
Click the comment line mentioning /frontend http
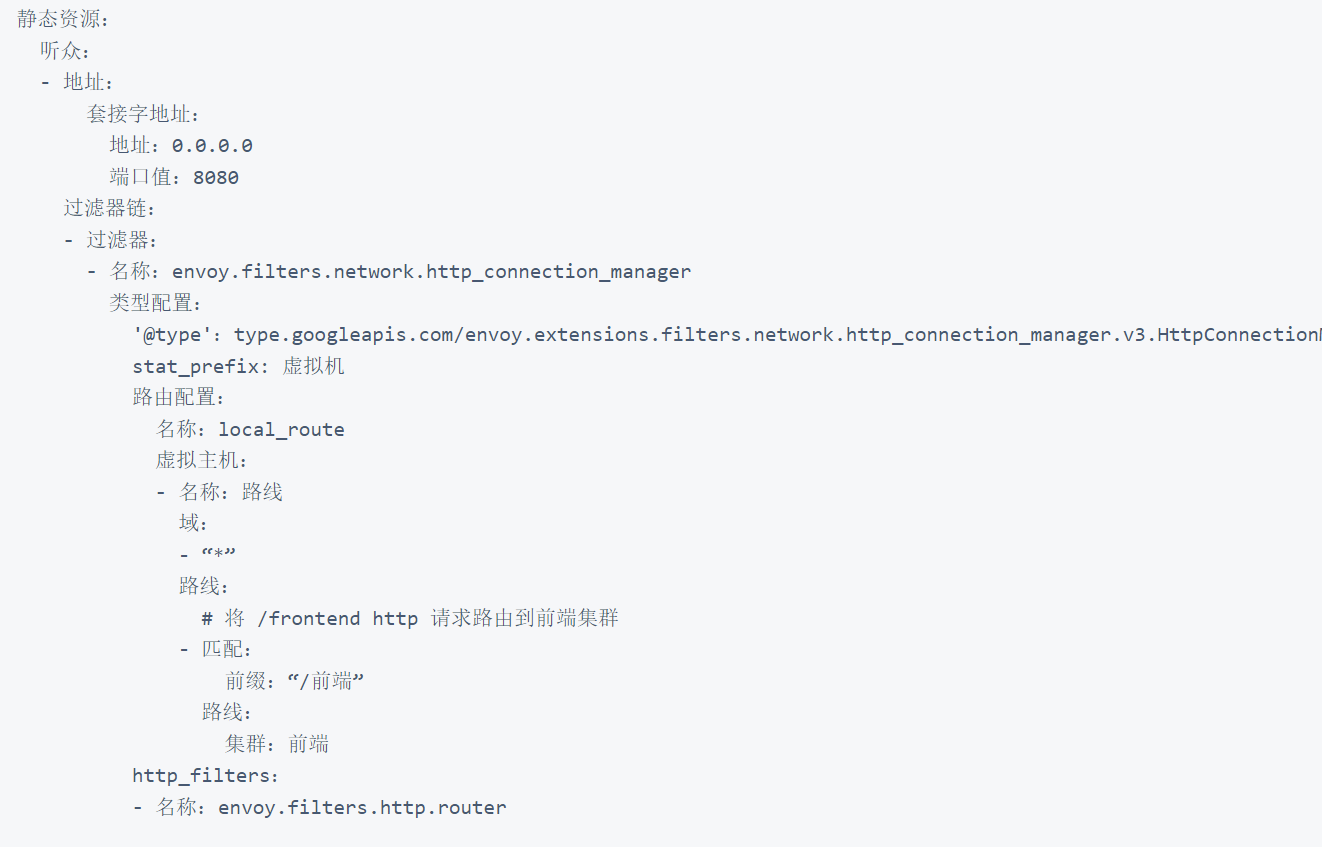(410, 618)
